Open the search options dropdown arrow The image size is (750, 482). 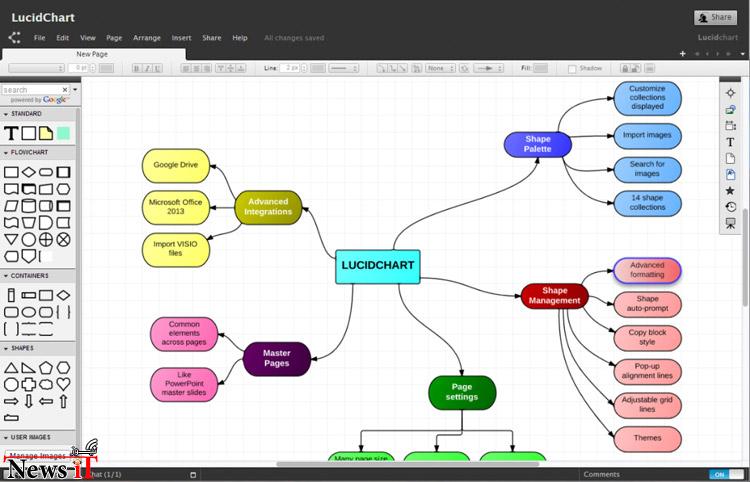pos(75,89)
